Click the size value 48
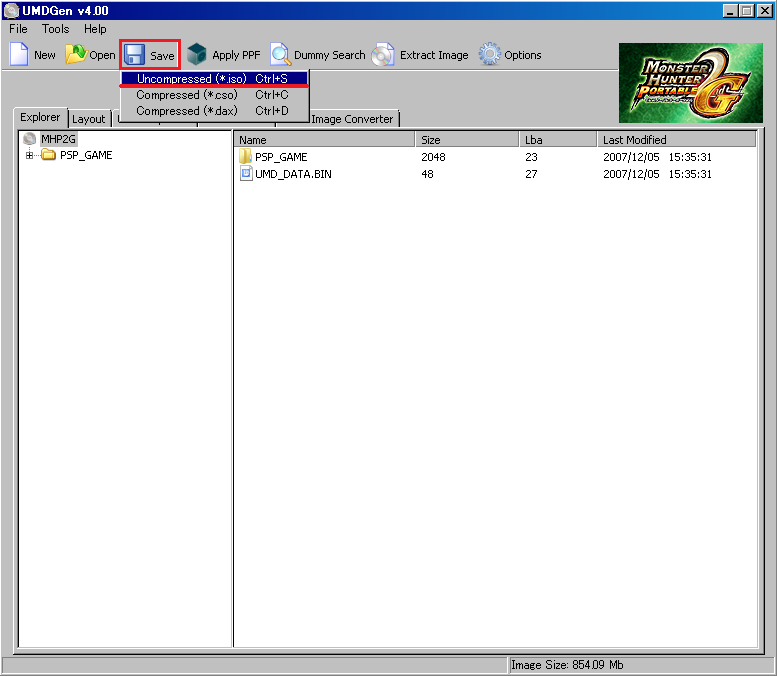Viewport: 777px width, 676px height. pyautogui.click(x=427, y=174)
